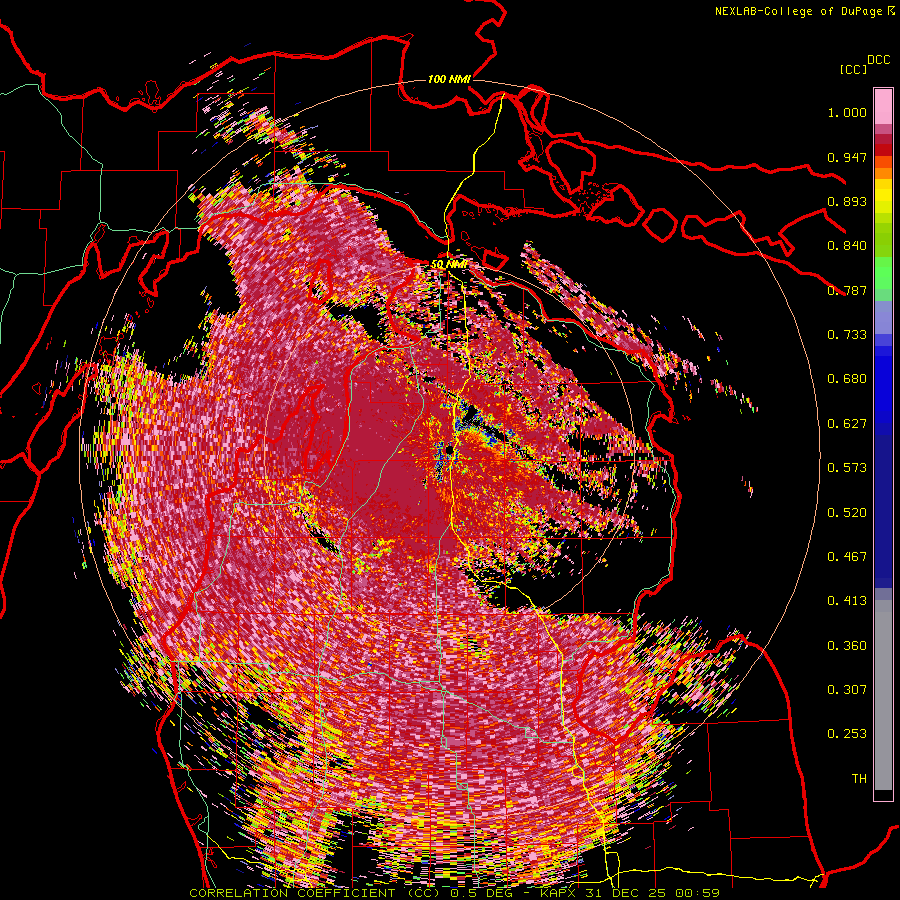Image resolution: width=900 pixels, height=900 pixels.
Task: Click the NEXLAB-College of DuPage title text
Action: click(798, 11)
